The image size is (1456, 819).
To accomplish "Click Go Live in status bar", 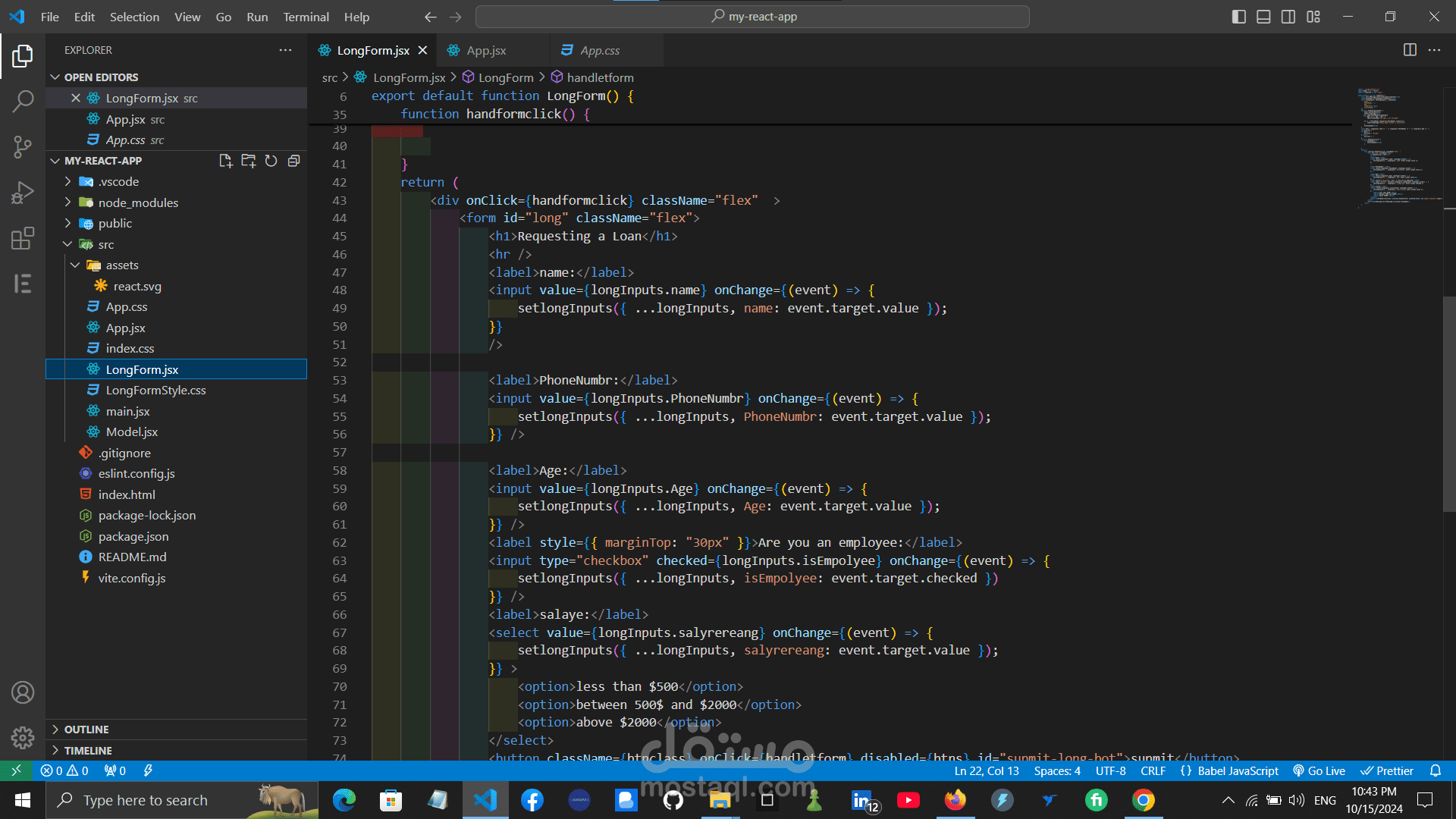I will (x=1319, y=770).
